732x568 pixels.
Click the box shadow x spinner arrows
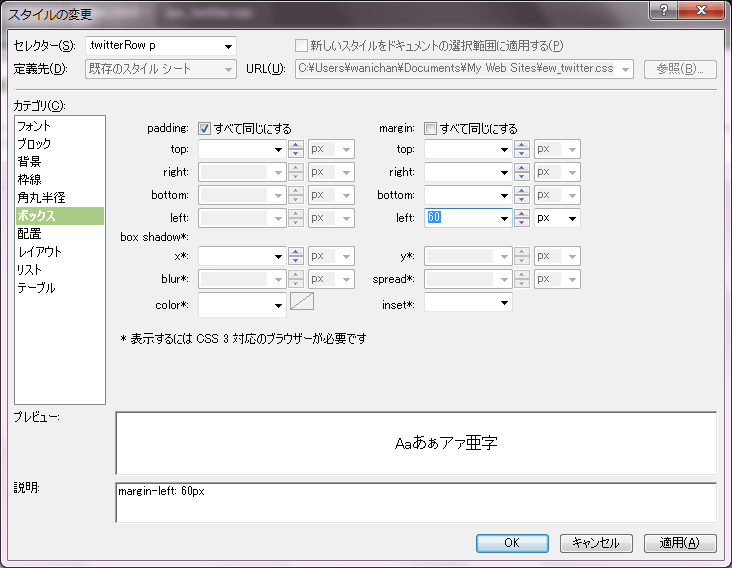tap(296, 256)
